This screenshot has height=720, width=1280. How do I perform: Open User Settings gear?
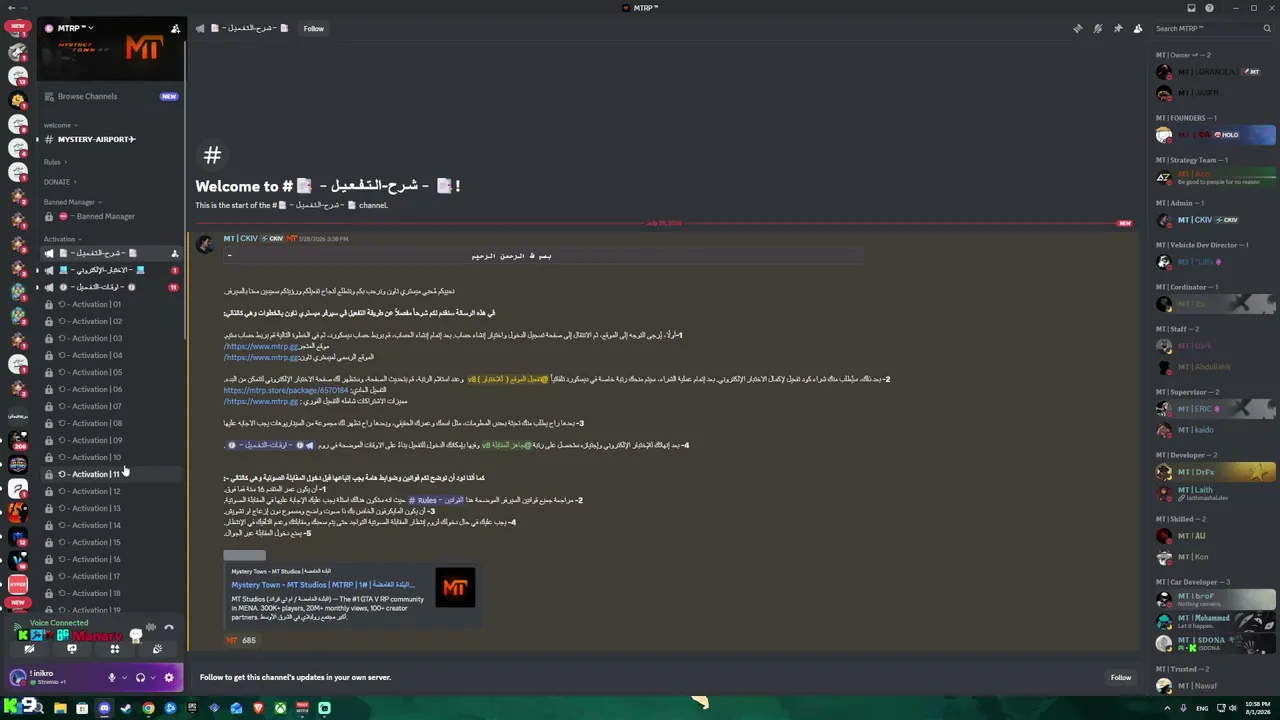point(168,677)
